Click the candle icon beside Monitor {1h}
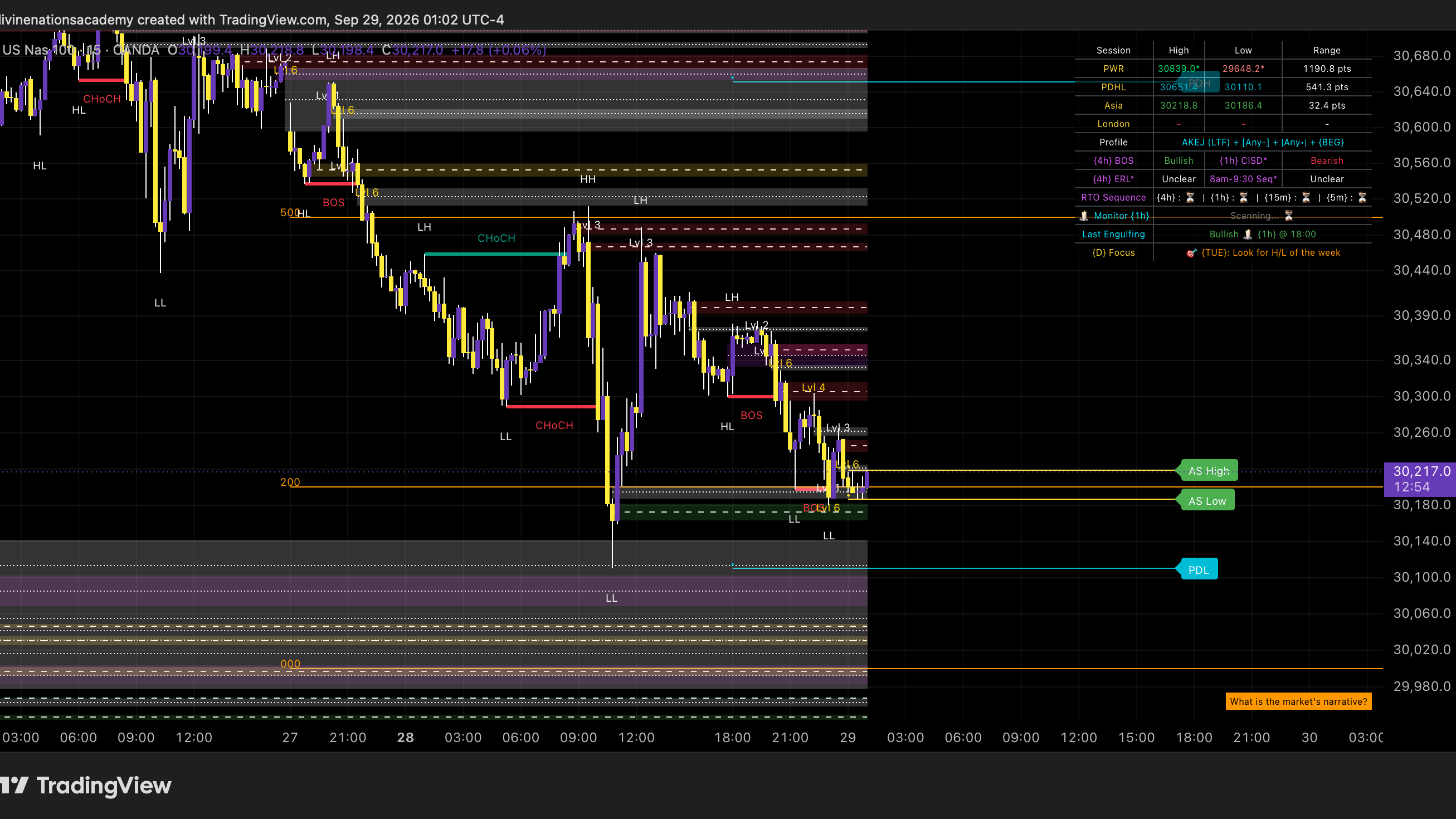 [1084, 216]
